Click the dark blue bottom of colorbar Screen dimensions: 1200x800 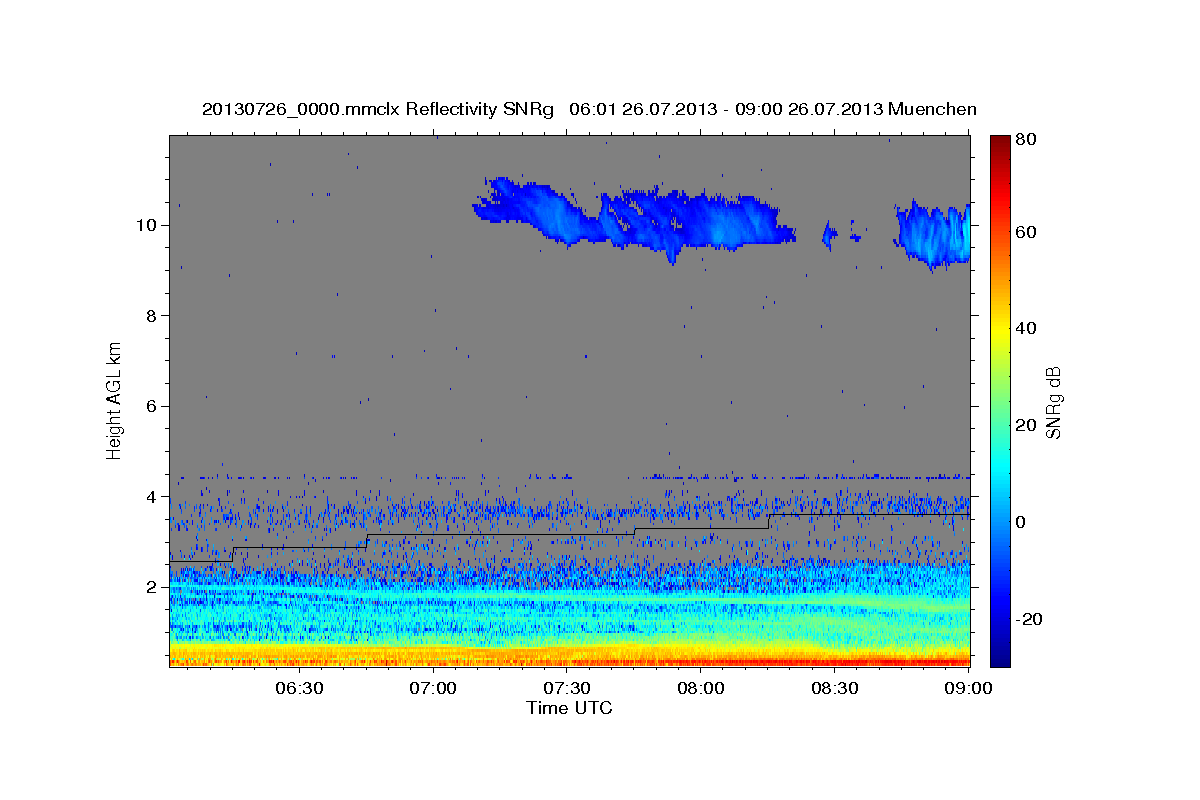tap(1000, 655)
